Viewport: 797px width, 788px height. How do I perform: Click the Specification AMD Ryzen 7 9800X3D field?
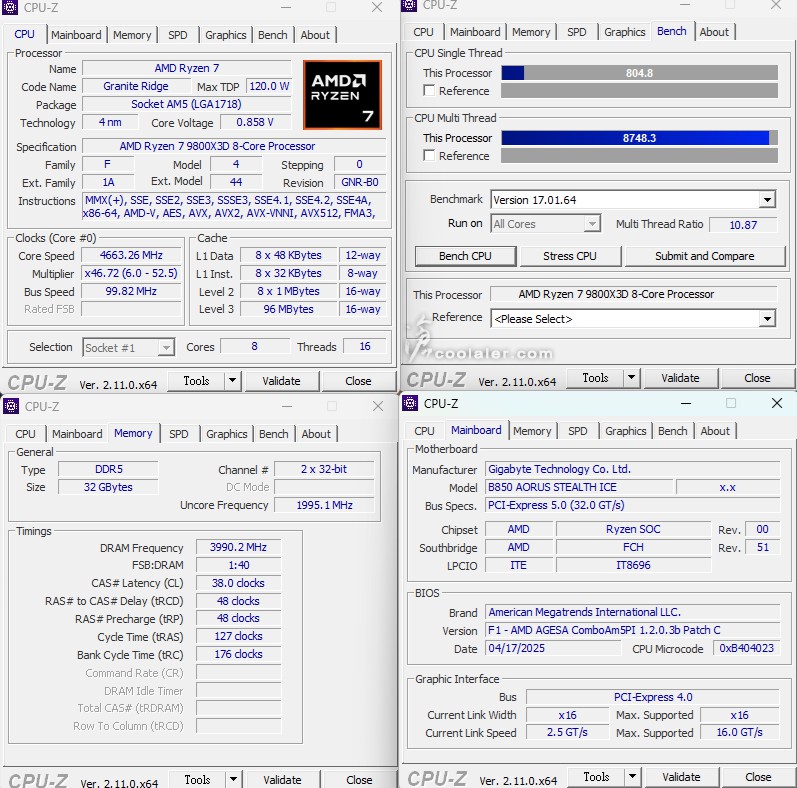(234, 146)
